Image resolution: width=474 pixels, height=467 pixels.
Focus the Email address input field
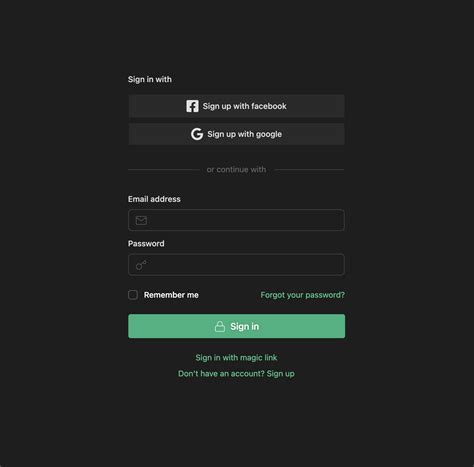click(x=236, y=220)
